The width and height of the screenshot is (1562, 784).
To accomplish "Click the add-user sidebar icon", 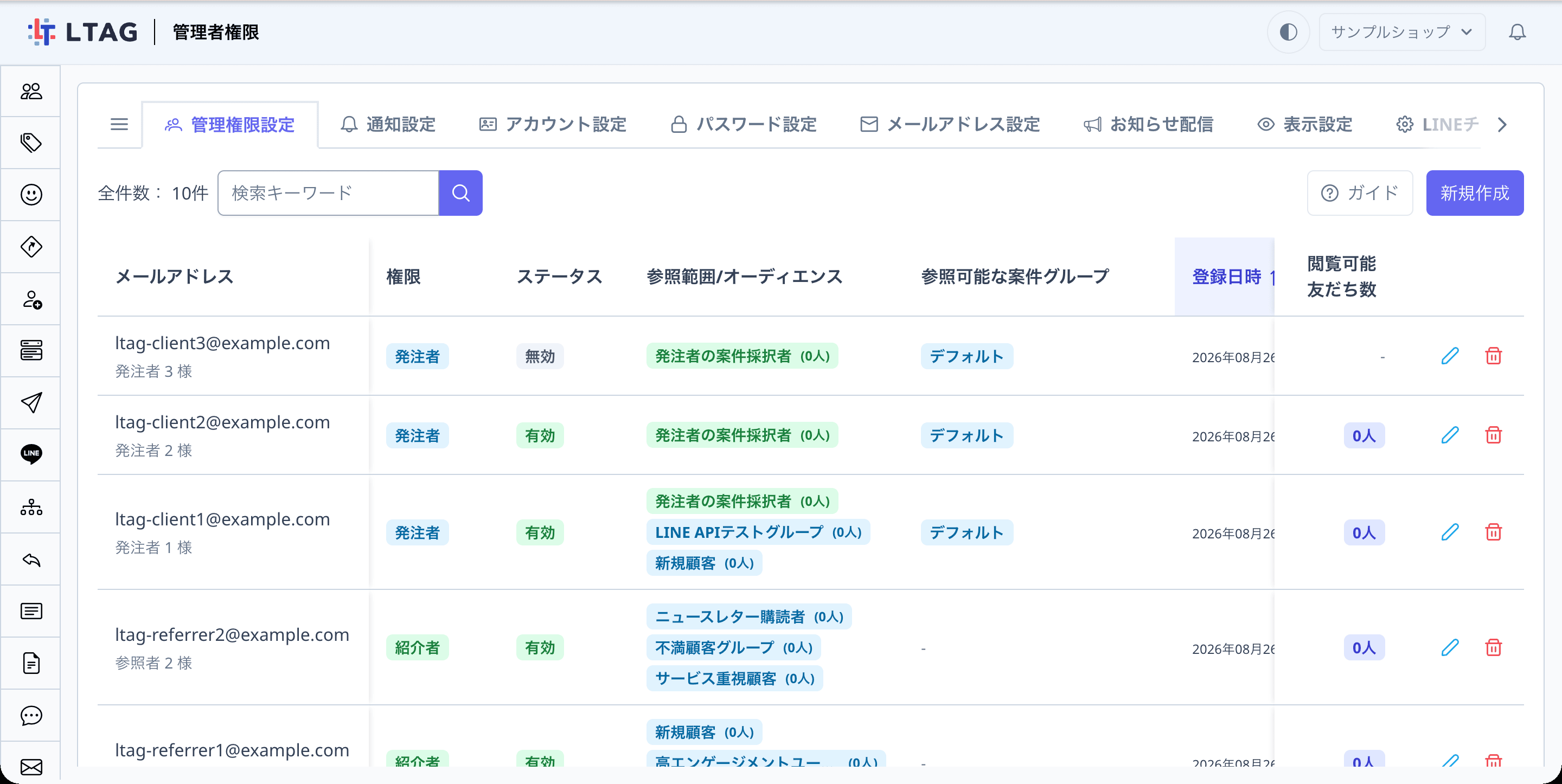I will click(x=31, y=299).
